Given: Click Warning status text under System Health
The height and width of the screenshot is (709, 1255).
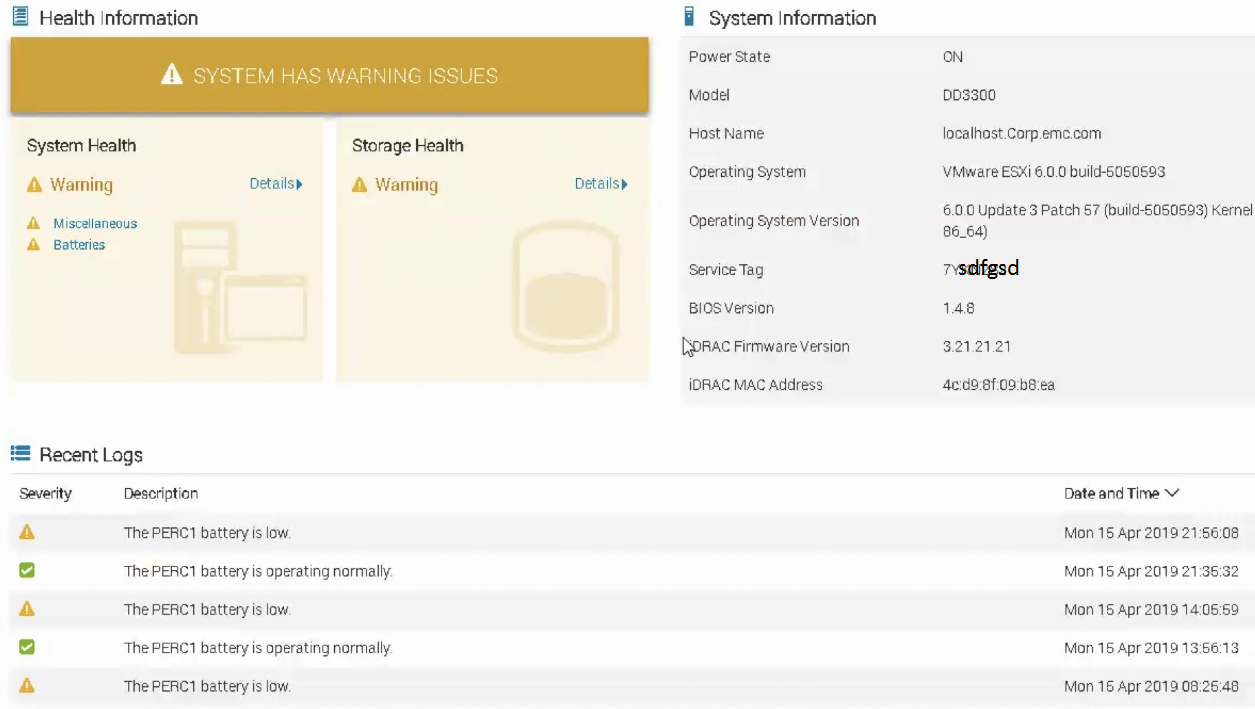Looking at the screenshot, I should [81, 185].
